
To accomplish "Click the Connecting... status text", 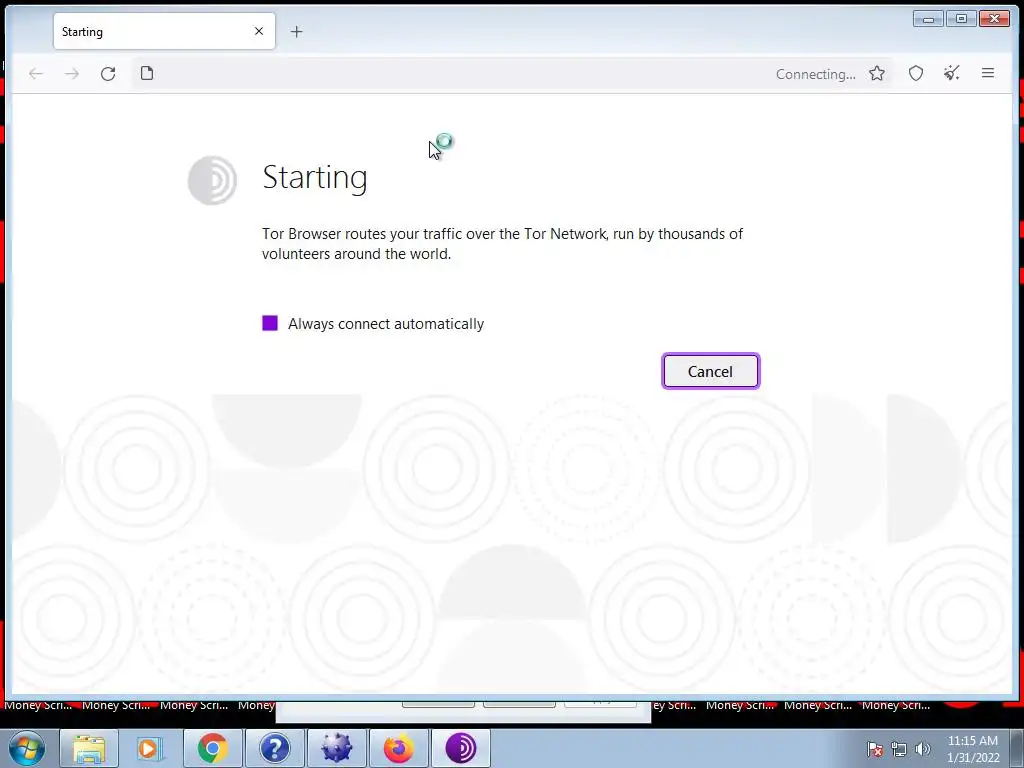I will (816, 74).
